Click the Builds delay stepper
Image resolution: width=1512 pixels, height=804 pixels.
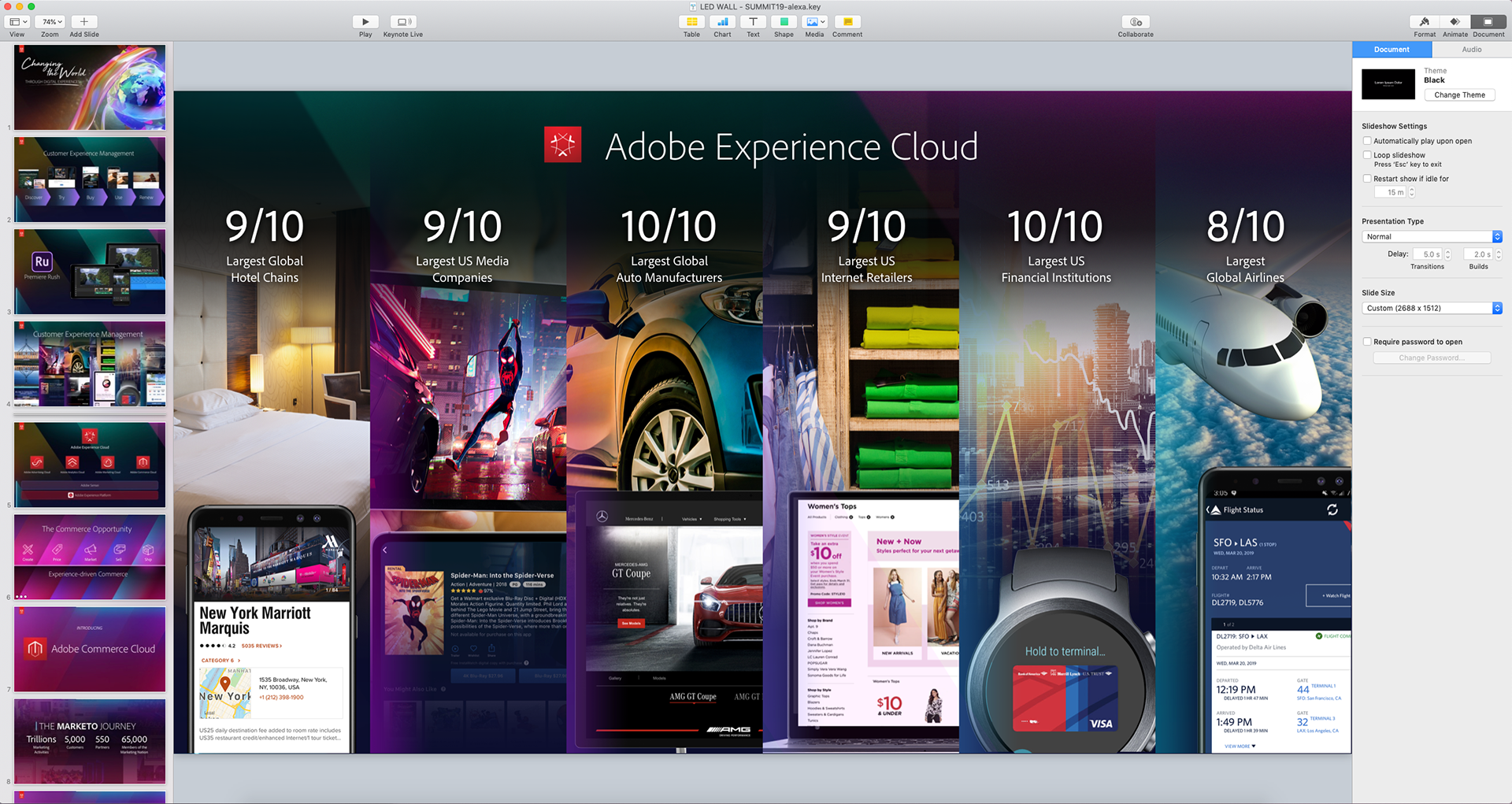1499,254
